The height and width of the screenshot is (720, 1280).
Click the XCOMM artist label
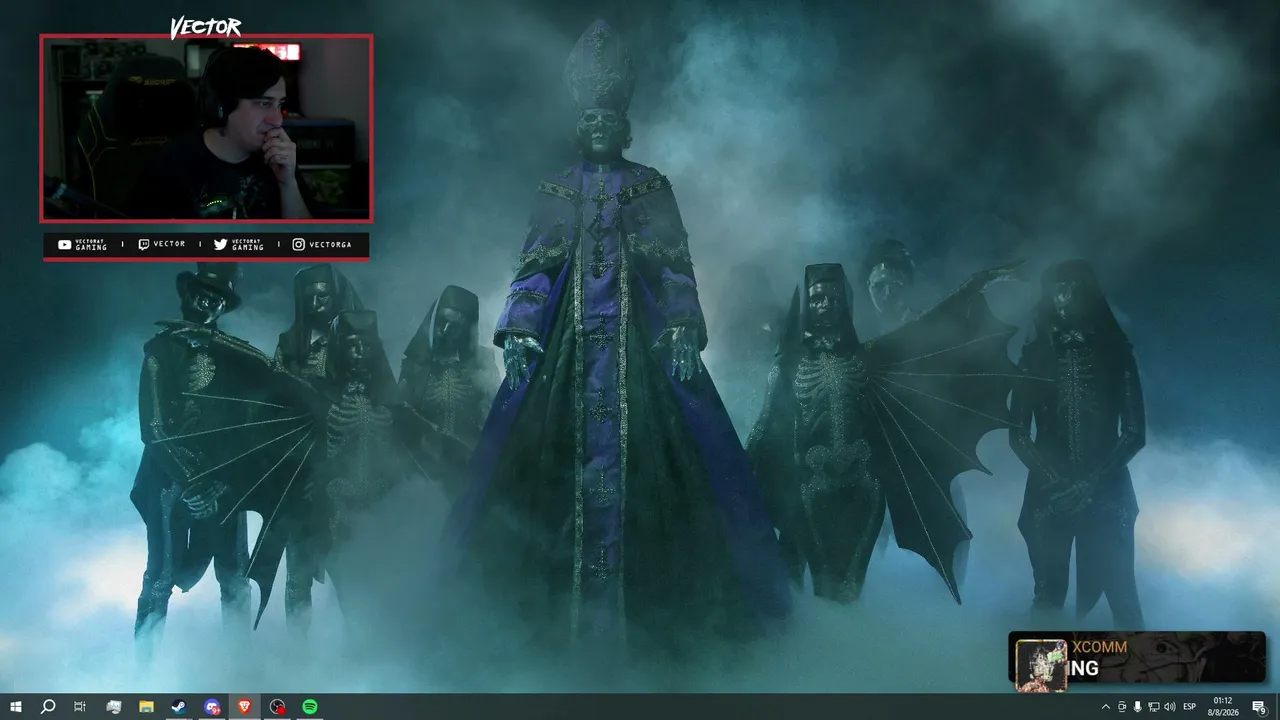[x=1099, y=647]
